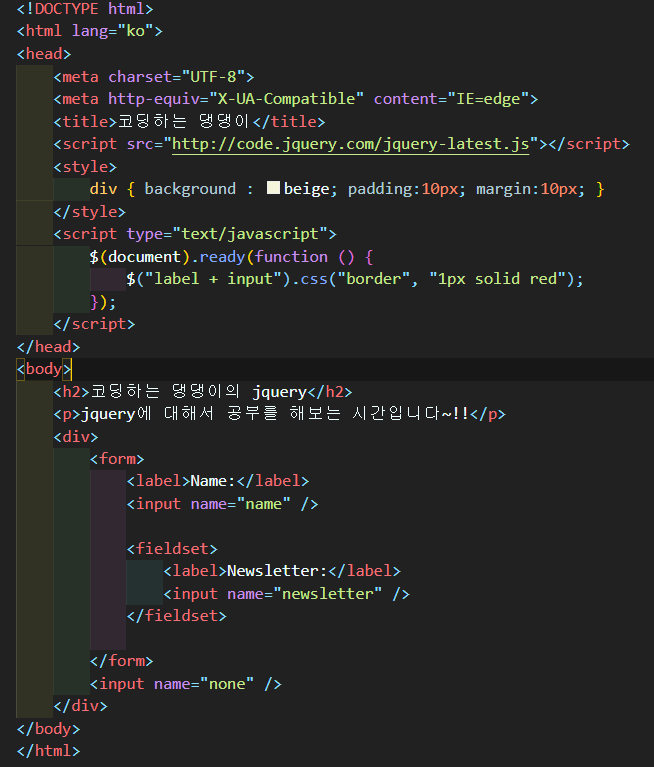
Task: Click the type="text/javascript" attribute
Action: pyautogui.click(x=227, y=234)
